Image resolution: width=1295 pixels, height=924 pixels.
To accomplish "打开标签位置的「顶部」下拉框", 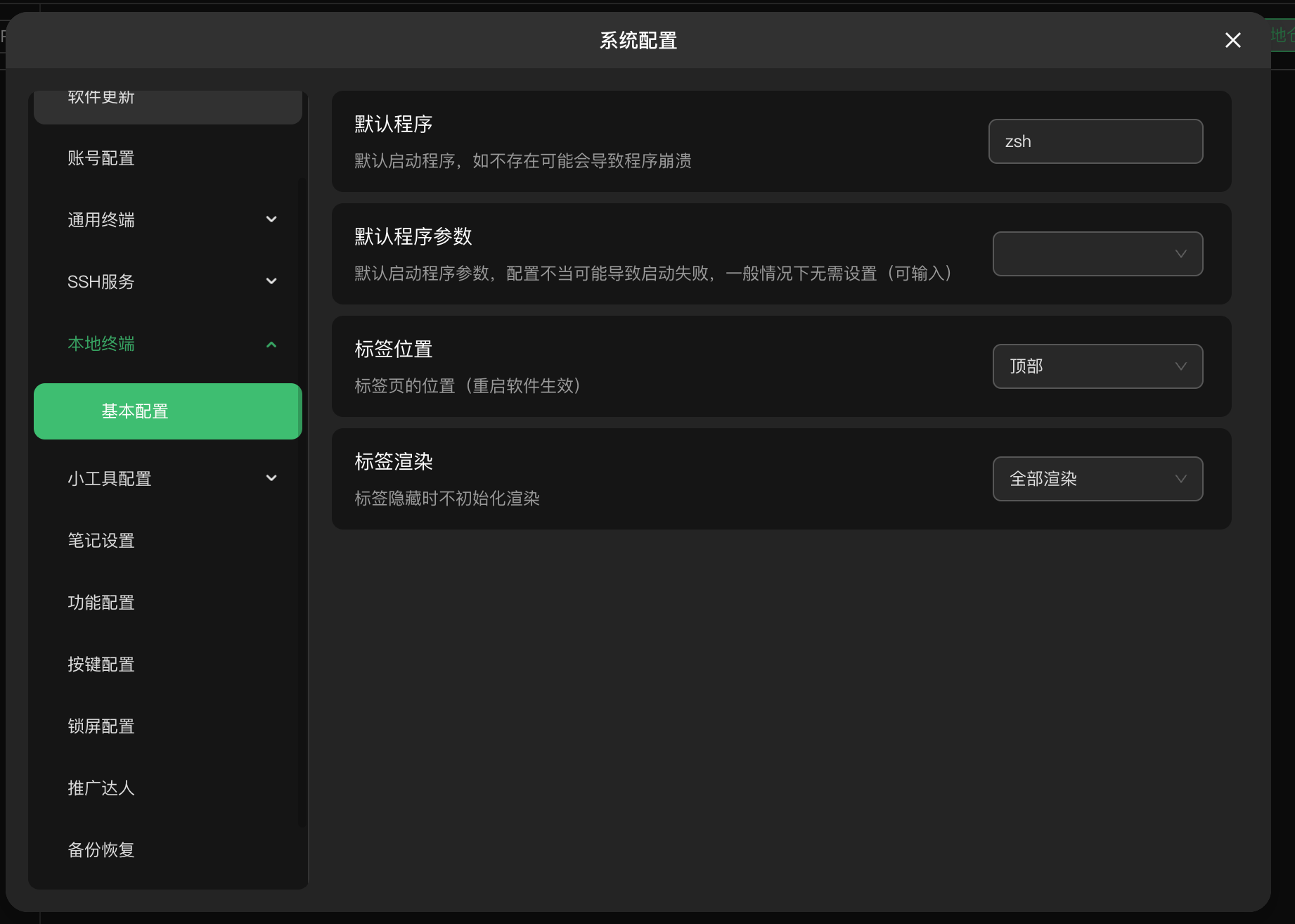I will 1097,366.
